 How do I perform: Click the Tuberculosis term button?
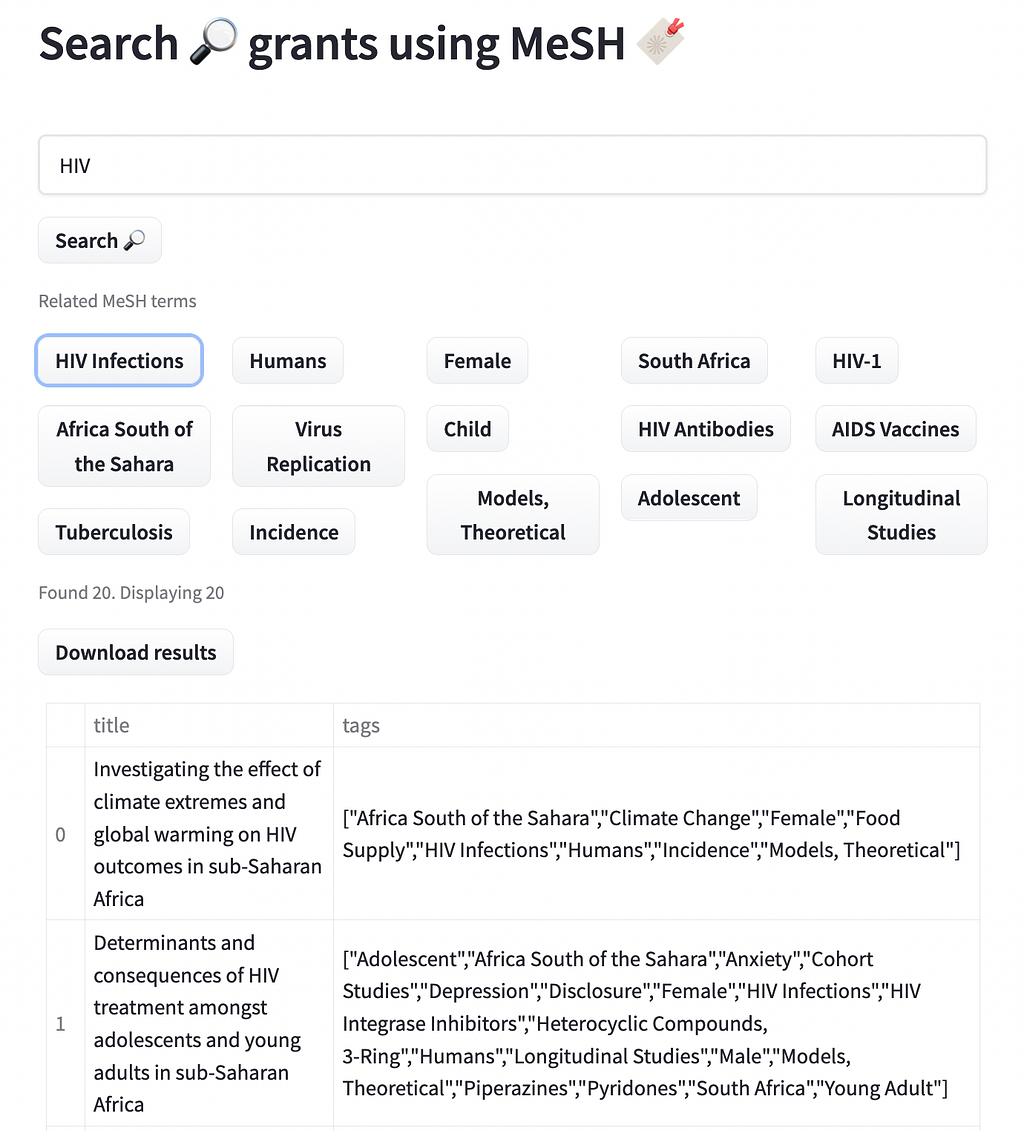tap(114, 532)
